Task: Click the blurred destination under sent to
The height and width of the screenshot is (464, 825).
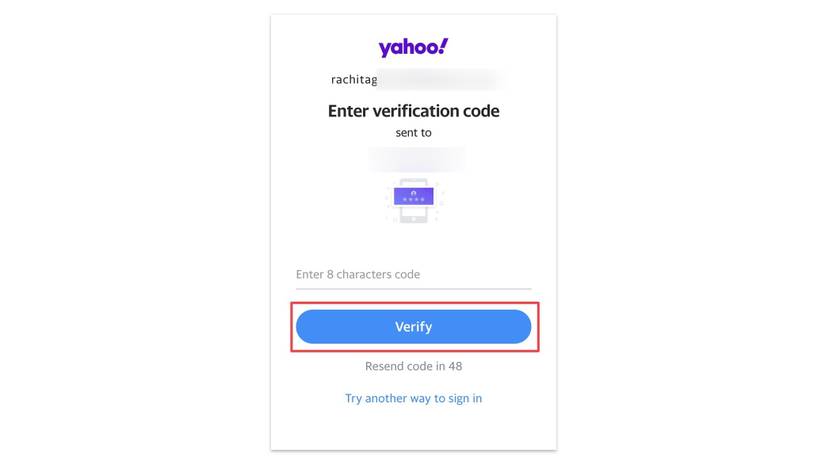Action: coord(416,157)
